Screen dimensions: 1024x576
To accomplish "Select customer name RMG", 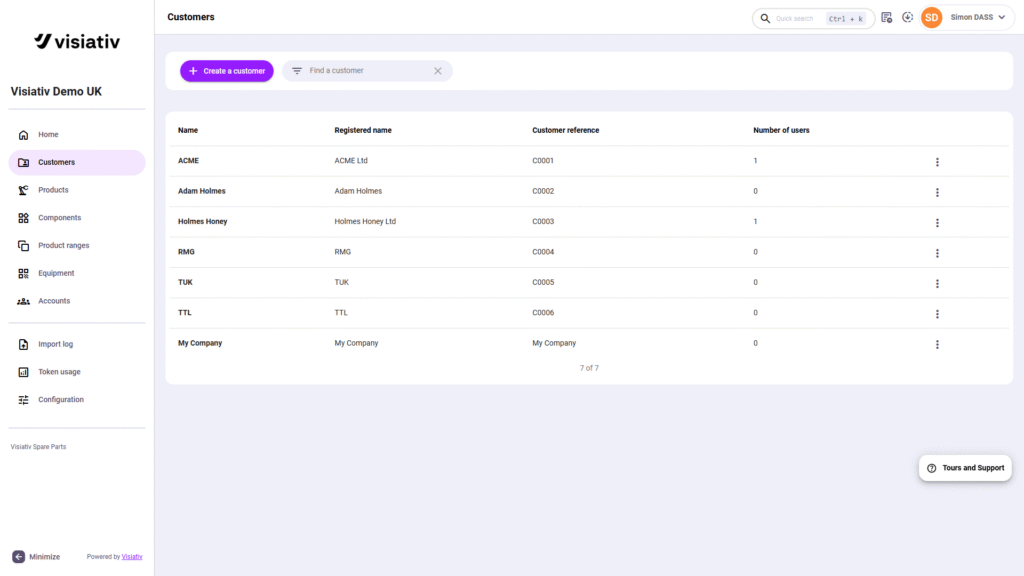I will [x=186, y=252].
